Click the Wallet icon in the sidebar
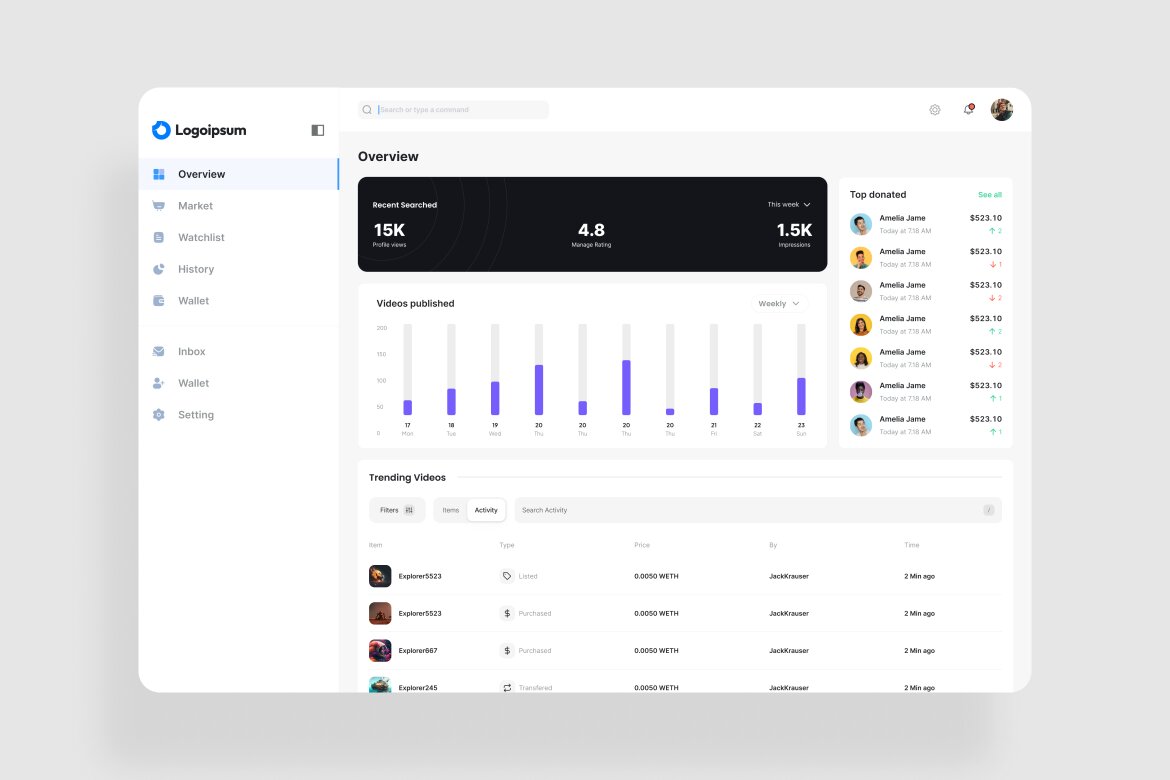The width and height of the screenshot is (1170, 780). click(160, 300)
